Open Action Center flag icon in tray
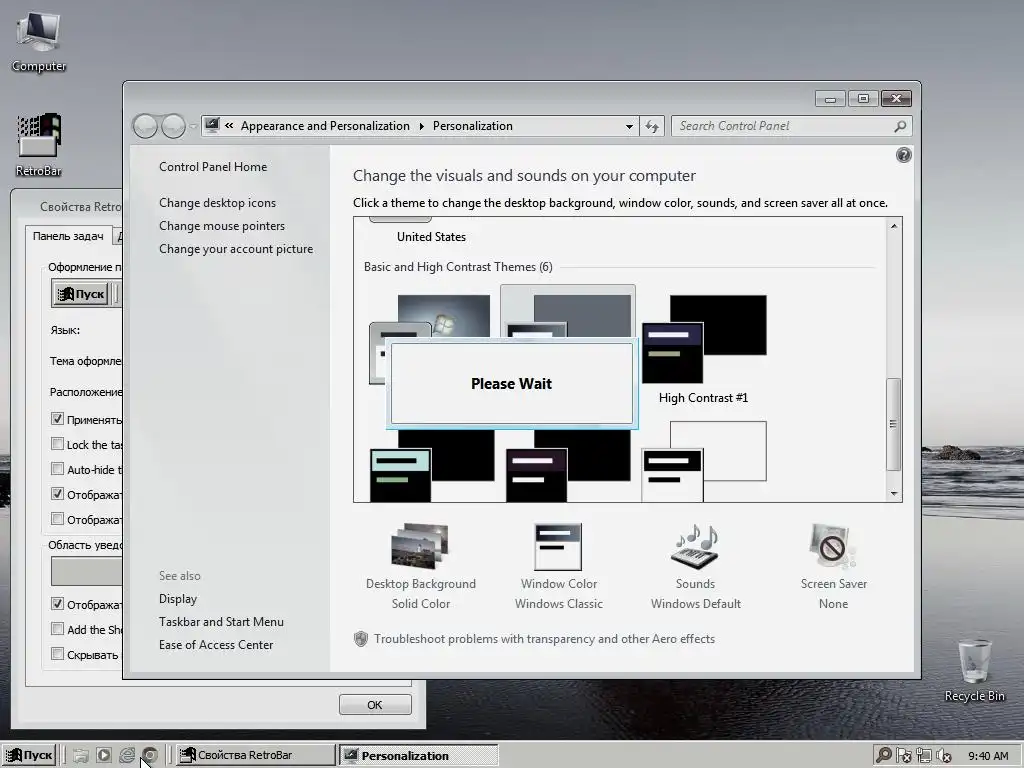 tap(904, 756)
